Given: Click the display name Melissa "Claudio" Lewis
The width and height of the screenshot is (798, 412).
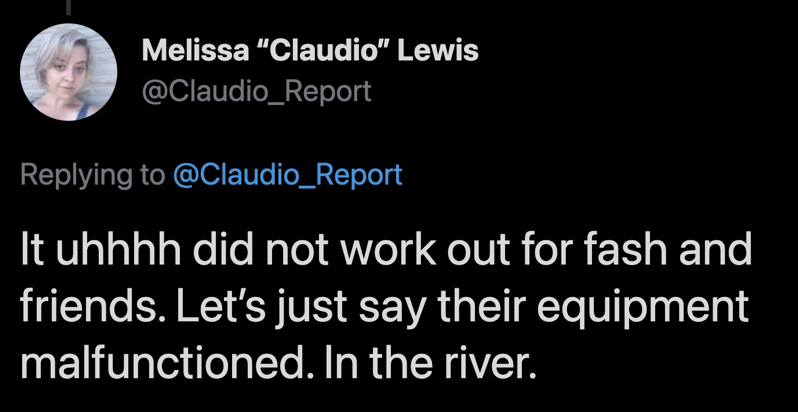Looking at the screenshot, I should (310, 50).
